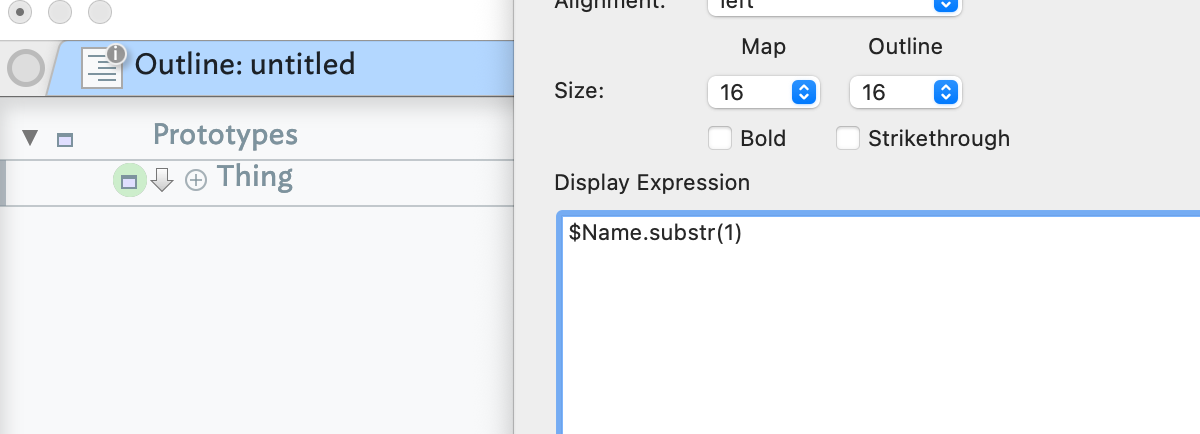Click the first window button with the dot
This screenshot has height=434, width=1200.
tap(20, 12)
